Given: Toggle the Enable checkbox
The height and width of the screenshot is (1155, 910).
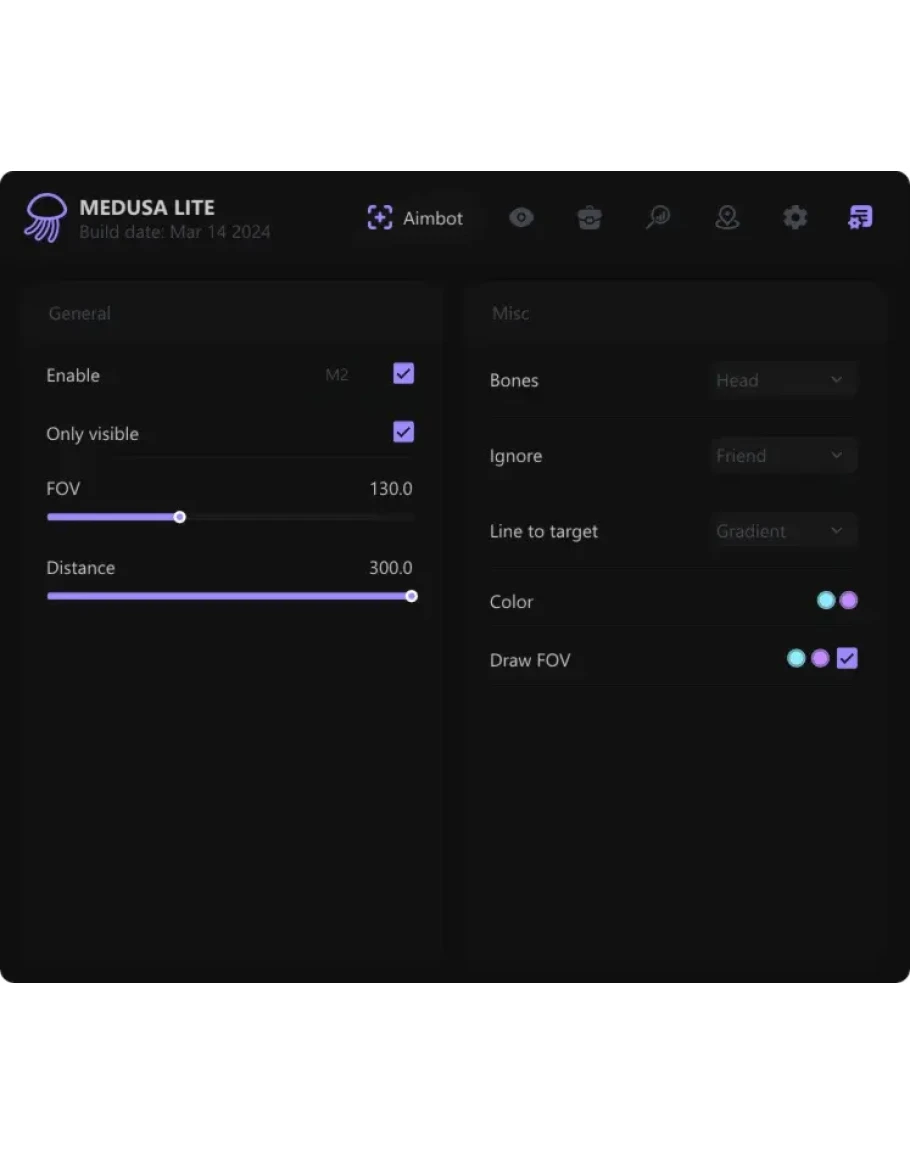Looking at the screenshot, I should [x=404, y=374].
